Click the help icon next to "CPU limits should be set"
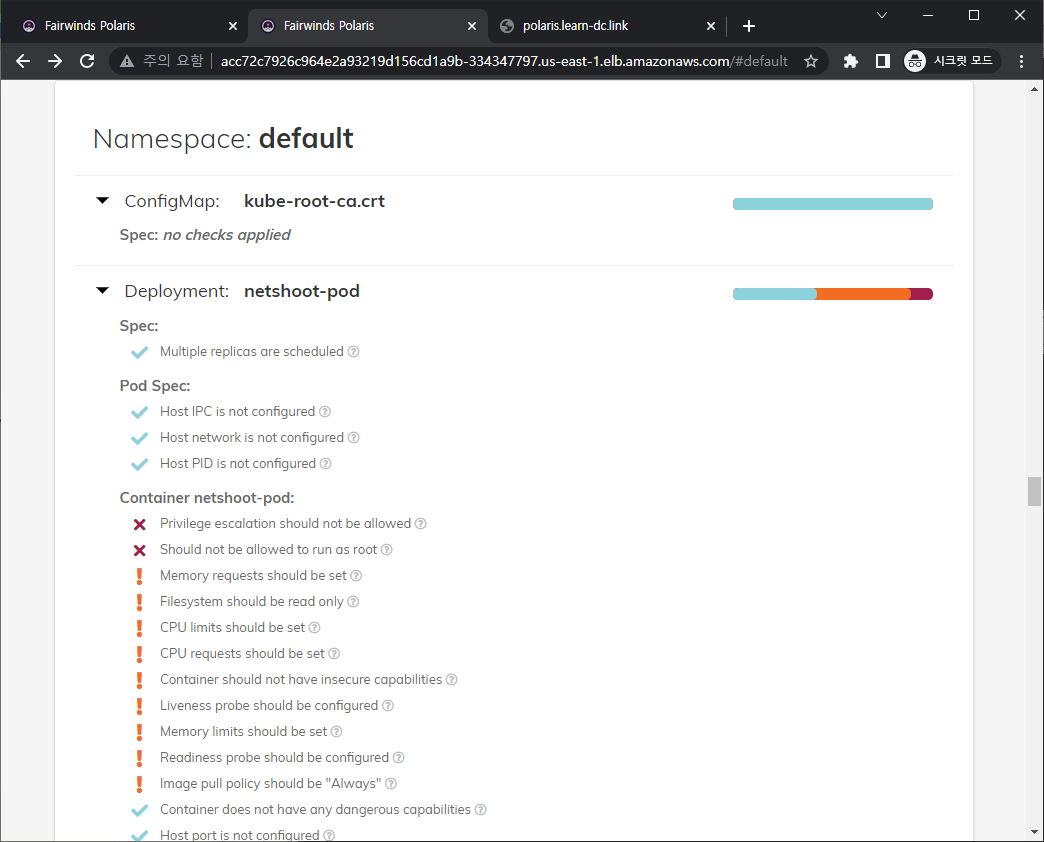Viewport: 1044px width, 842px height. (314, 627)
